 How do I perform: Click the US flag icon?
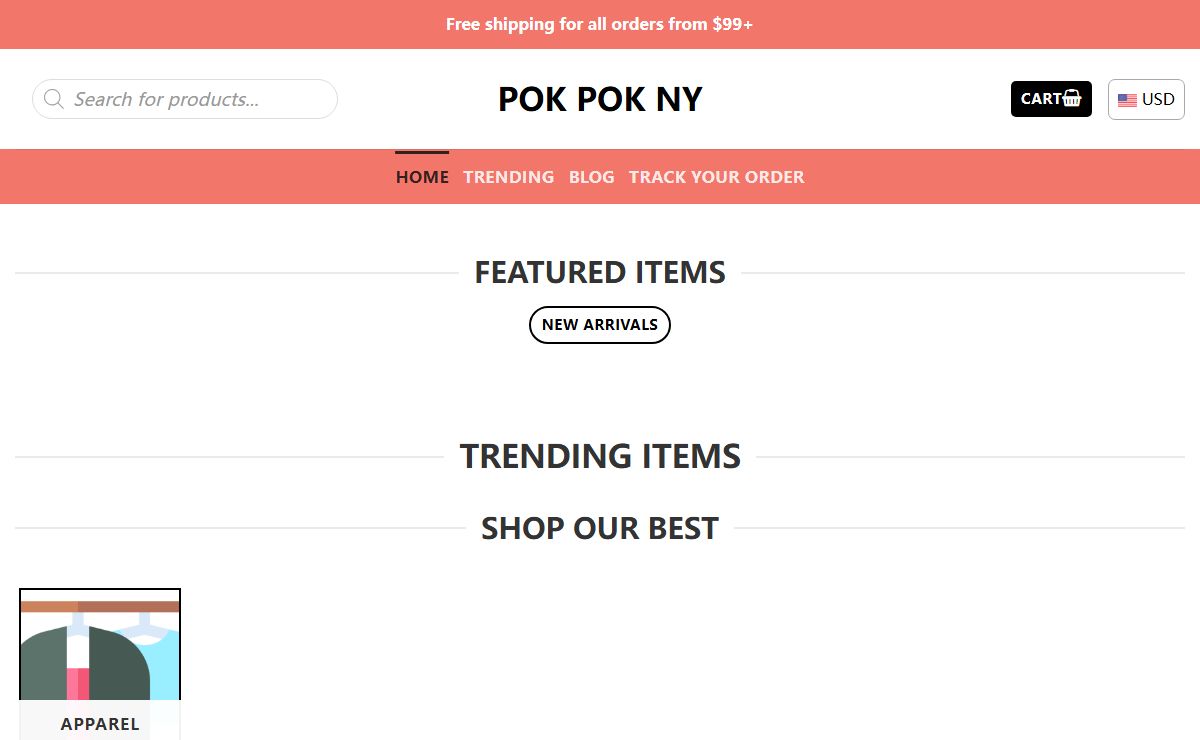pos(1127,100)
